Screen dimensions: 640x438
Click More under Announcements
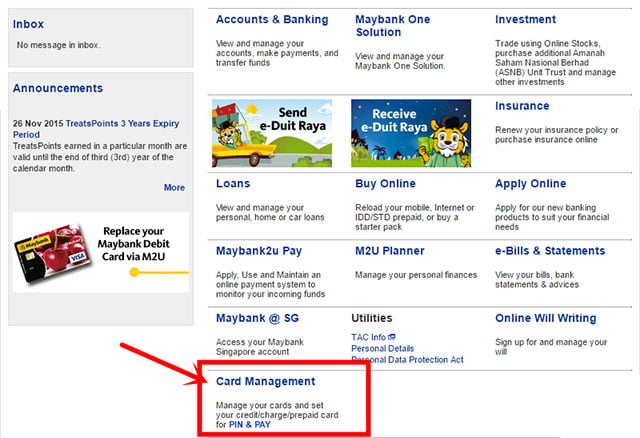point(174,187)
